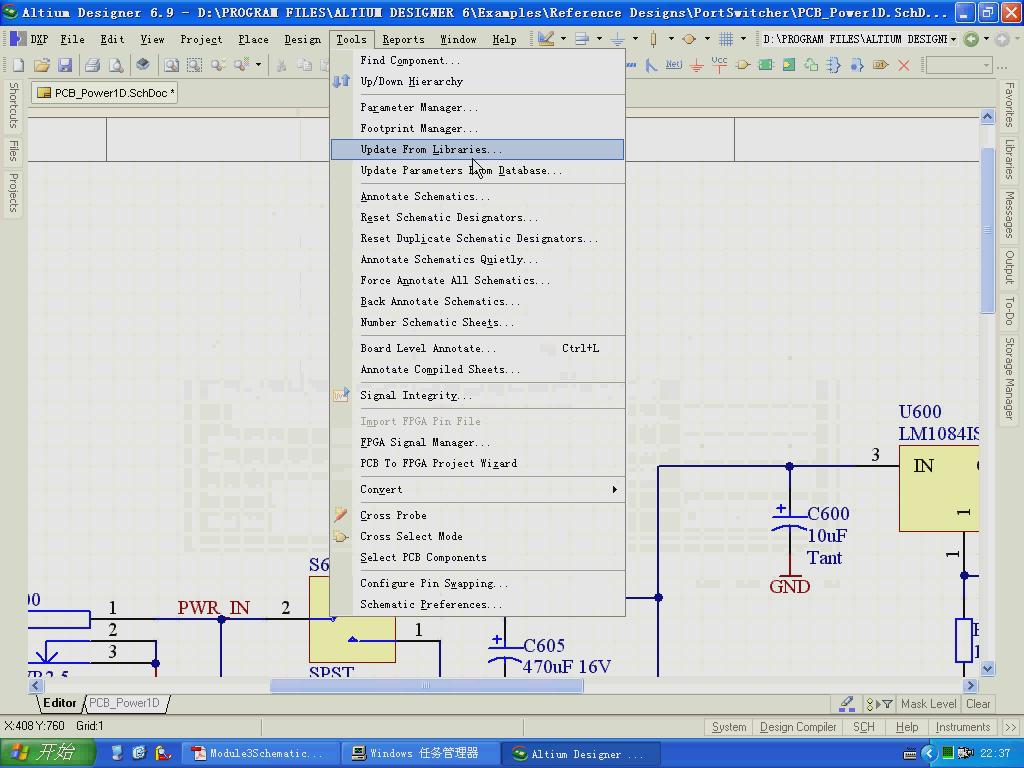Click the Place Net Label icon
Screen dimensions: 1024x768
[x=674, y=65]
